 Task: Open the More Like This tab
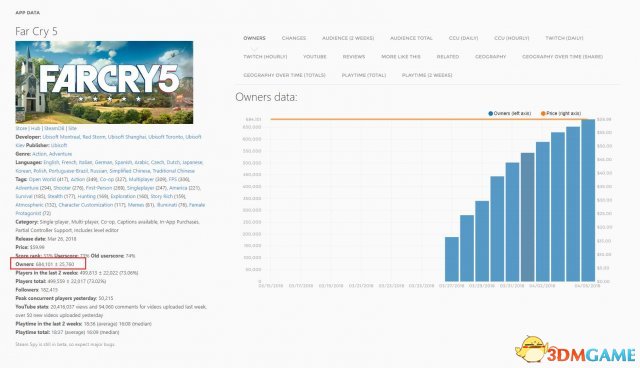click(x=401, y=57)
